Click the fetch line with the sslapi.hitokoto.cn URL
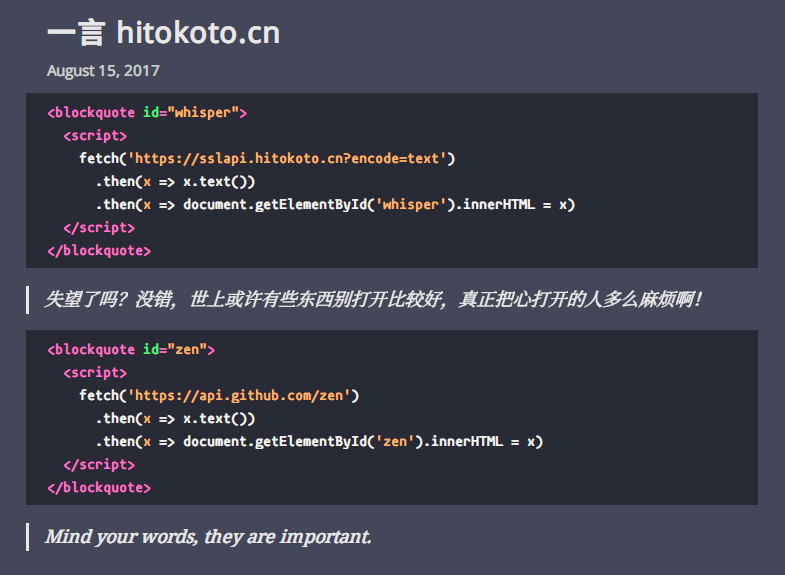This screenshot has height=575, width=785. coord(267,159)
